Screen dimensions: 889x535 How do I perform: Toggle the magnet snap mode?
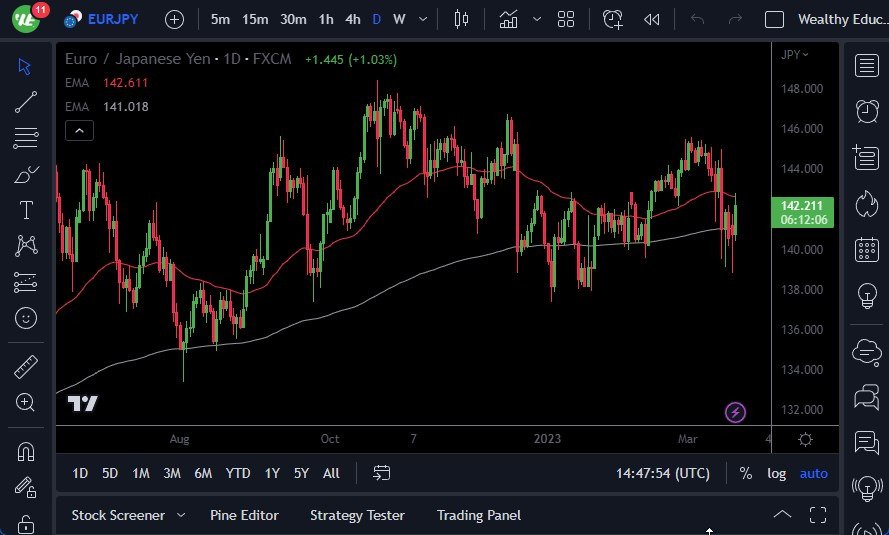click(26, 451)
